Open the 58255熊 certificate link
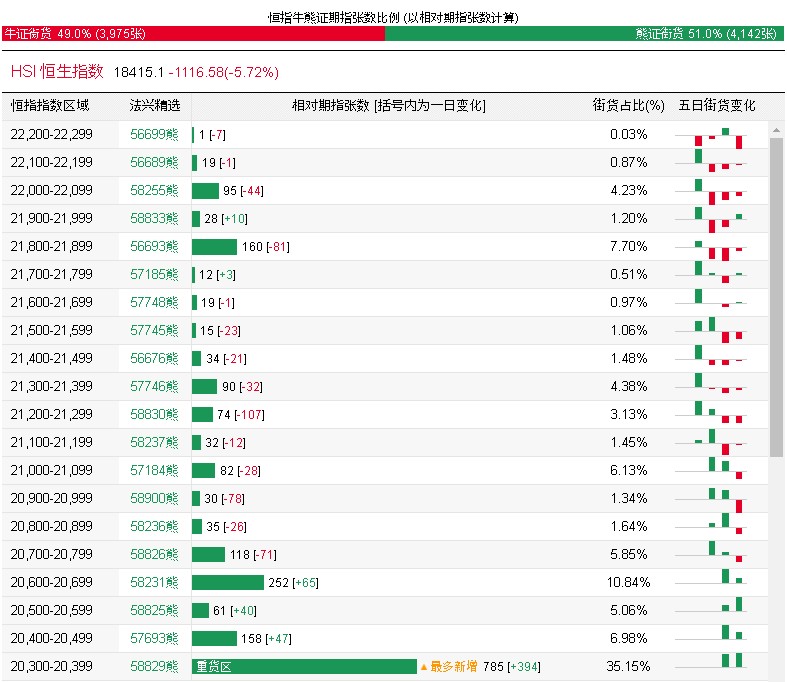The image size is (787, 682). tap(154, 191)
